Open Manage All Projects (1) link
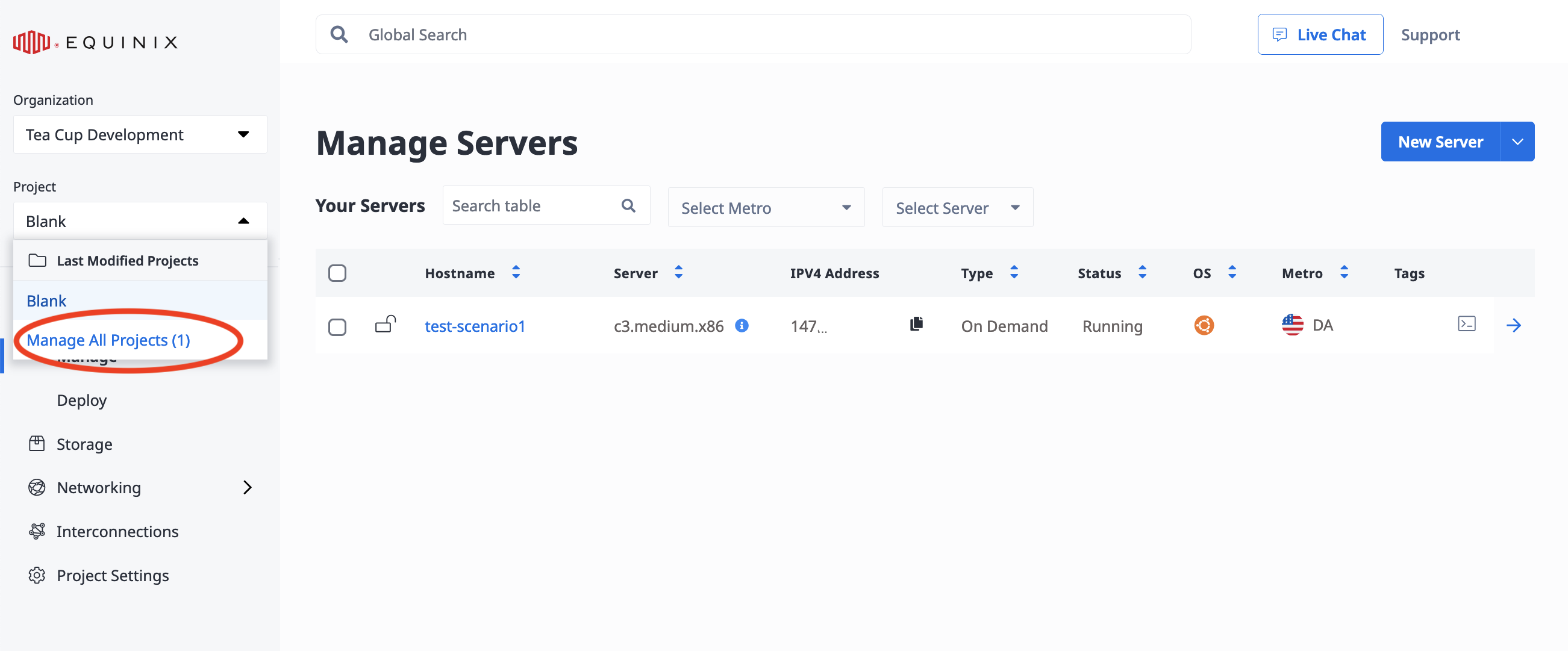1568x651 pixels. pyautogui.click(x=108, y=340)
